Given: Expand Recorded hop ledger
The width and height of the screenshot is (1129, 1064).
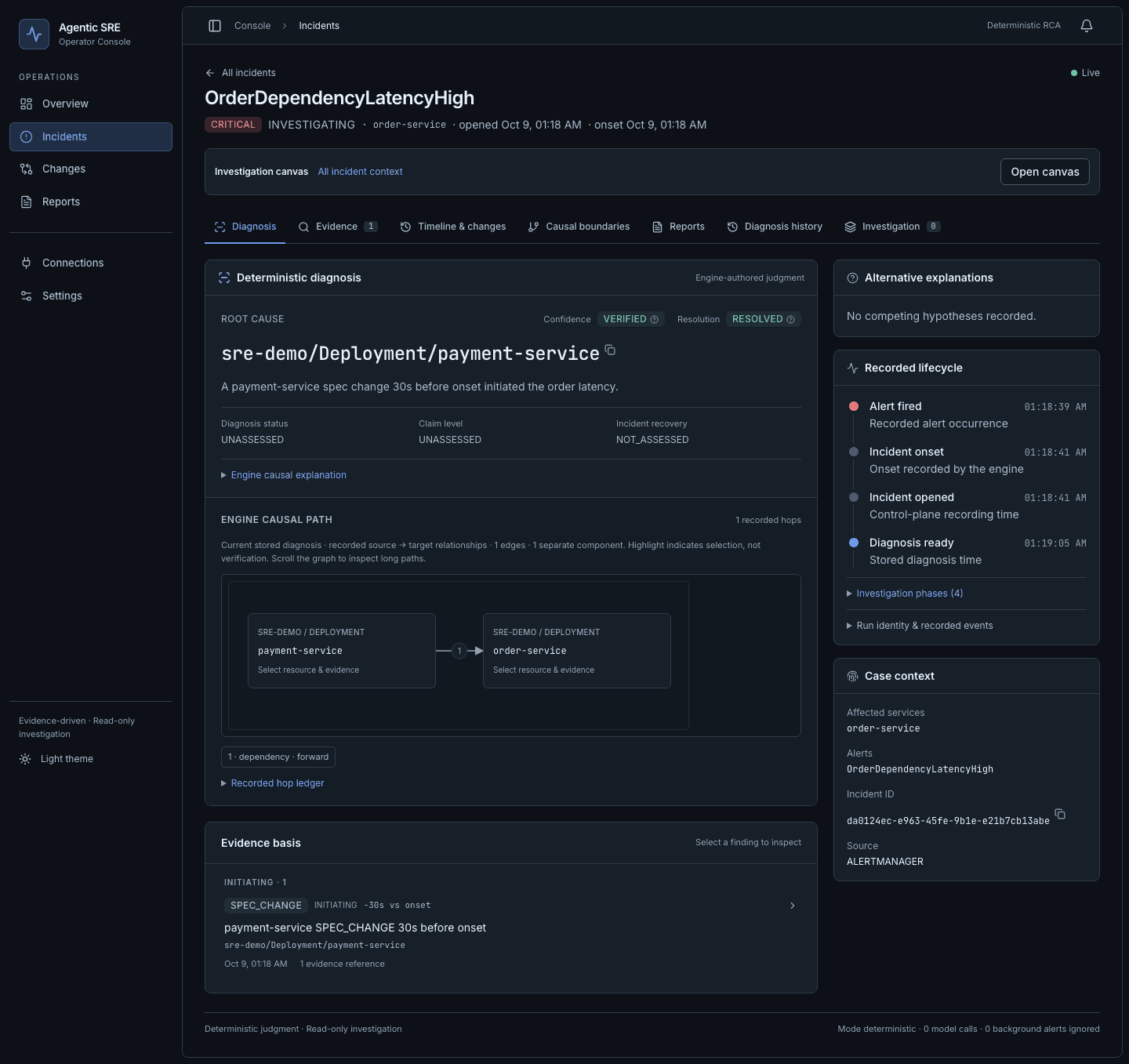Looking at the screenshot, I should click(273, 783).
